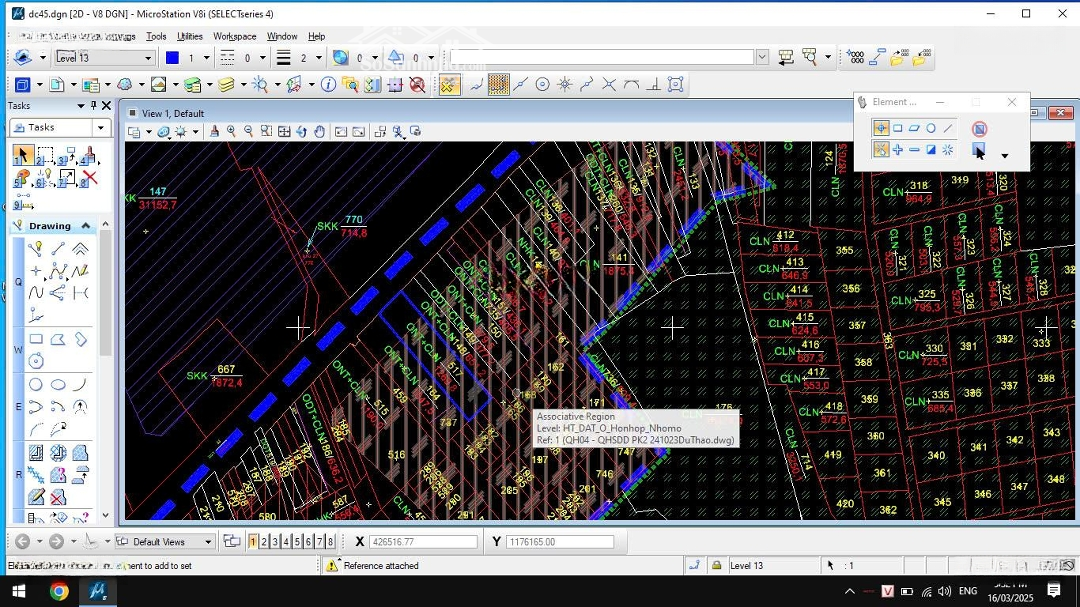
Task: Open the Utilities menu
Action: coord(190,36)
